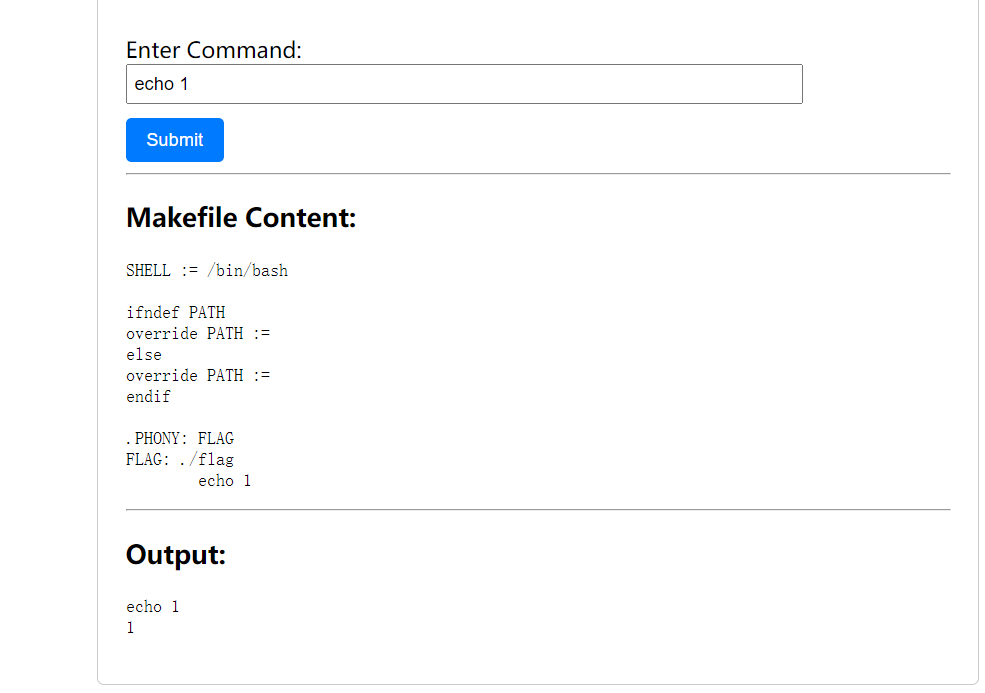Click the indented echo 1 recipe line
This screenshot has width=985, height=693.
(225, 481)
